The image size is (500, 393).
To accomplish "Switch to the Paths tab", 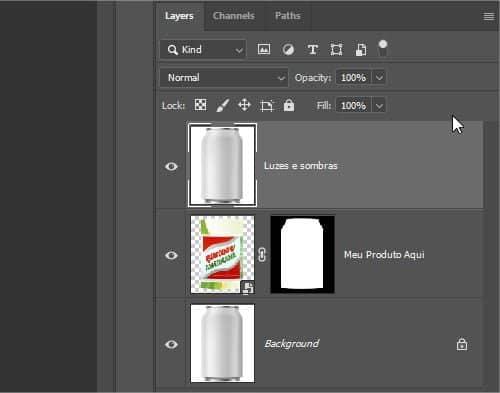I will point(288,16).
